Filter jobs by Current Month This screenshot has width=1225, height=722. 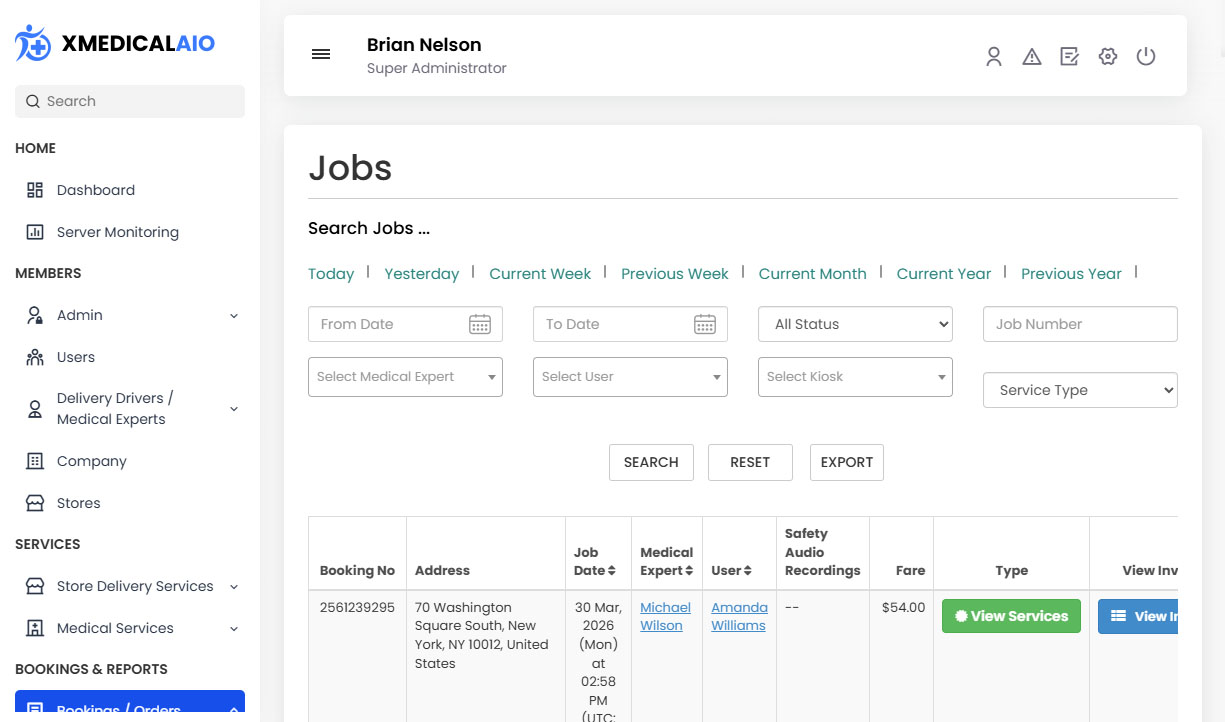point(812,274)
